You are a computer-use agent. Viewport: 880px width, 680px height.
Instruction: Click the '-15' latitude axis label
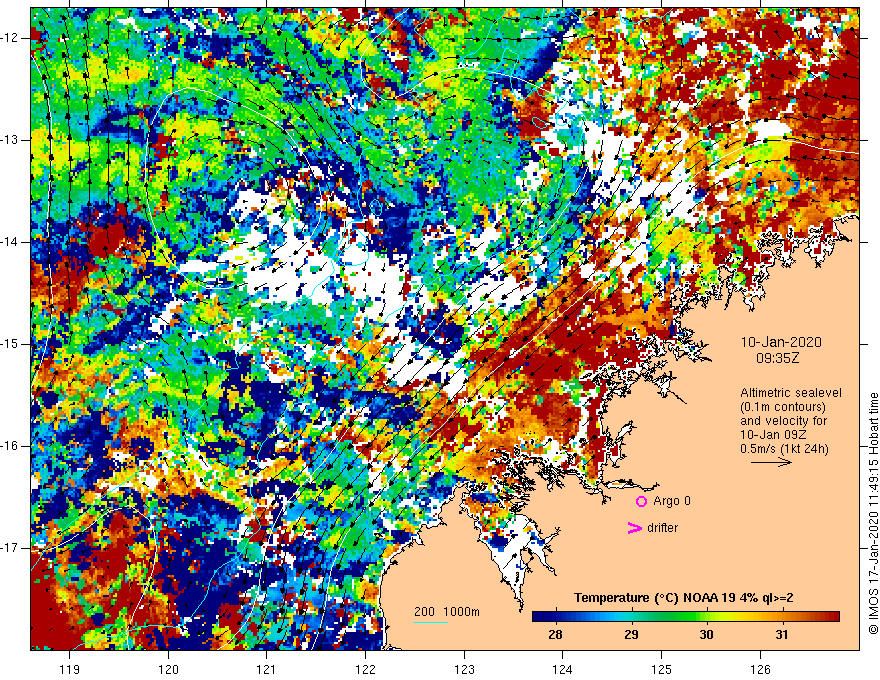(x=11, y=344)
